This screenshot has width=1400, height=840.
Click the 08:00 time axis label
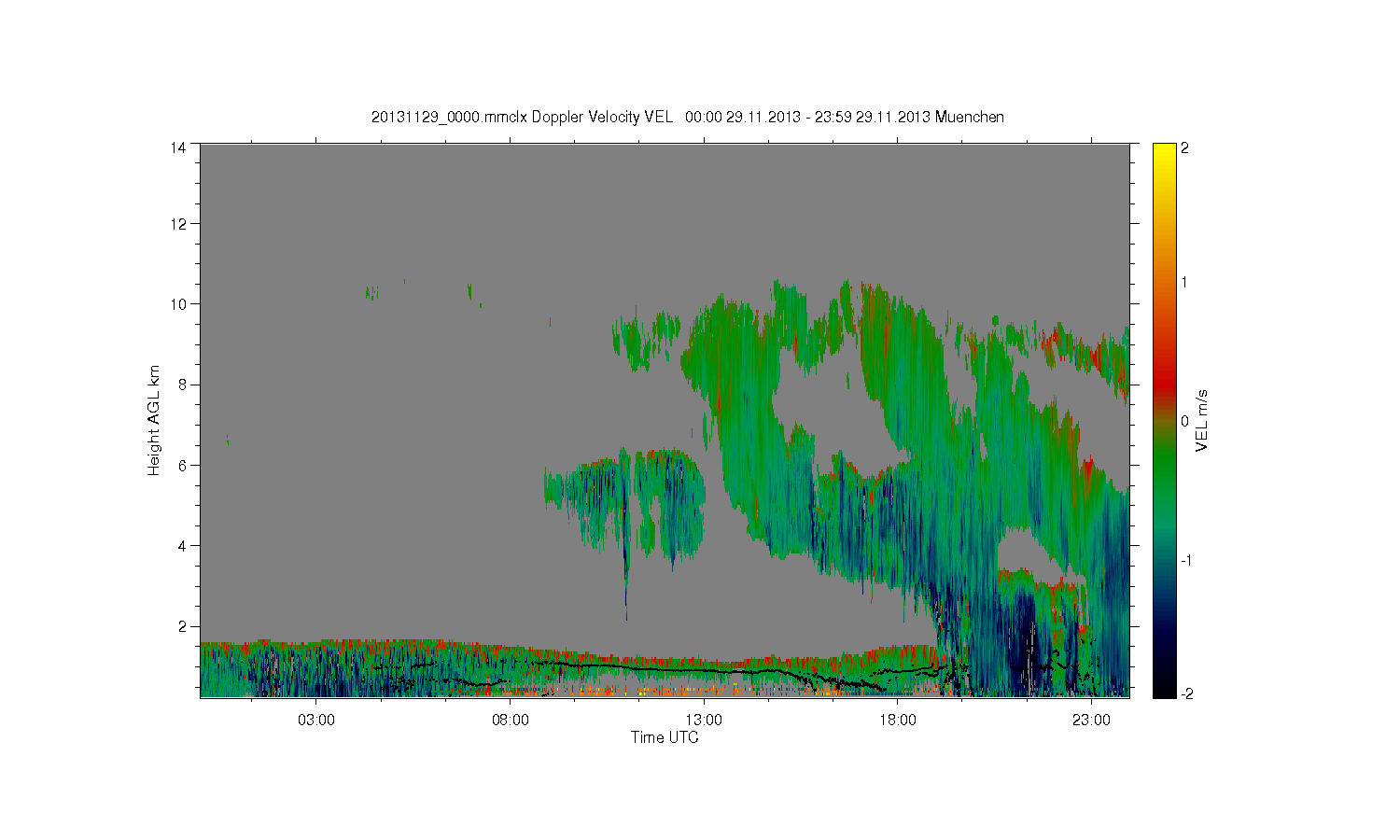click(x=511, y=721)
